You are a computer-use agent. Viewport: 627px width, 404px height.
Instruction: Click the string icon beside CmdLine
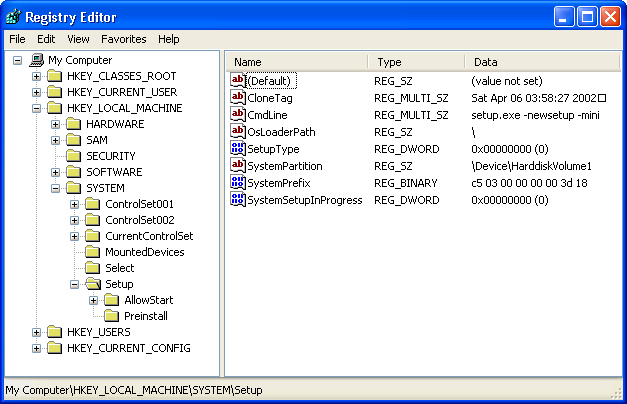[x=238, y=114]
